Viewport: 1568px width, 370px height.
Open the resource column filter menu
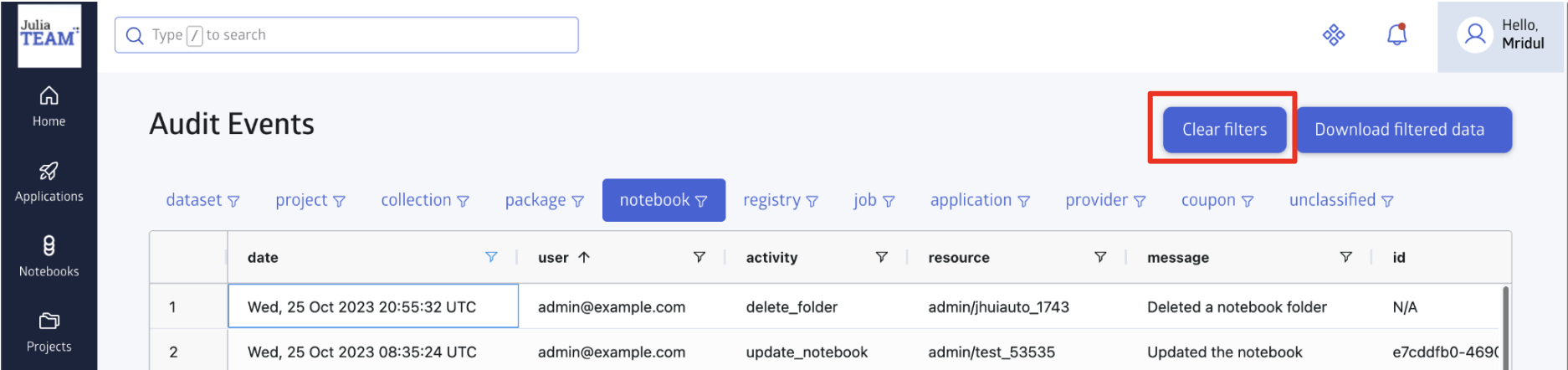point(1100,257)
